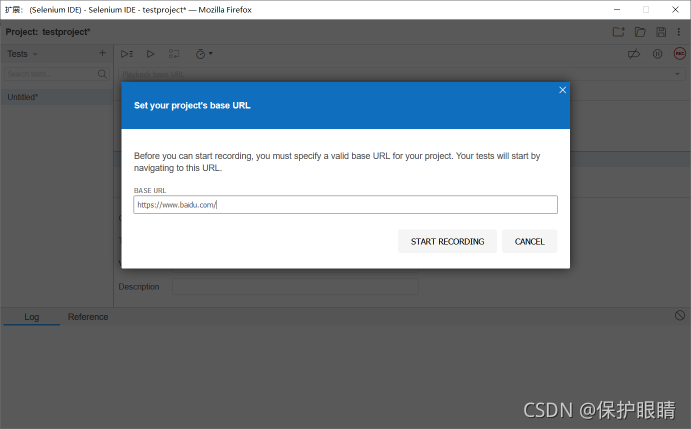Switch to the Reference tab
The width and height of the screenshot is (691, 429).
[88, 317]
